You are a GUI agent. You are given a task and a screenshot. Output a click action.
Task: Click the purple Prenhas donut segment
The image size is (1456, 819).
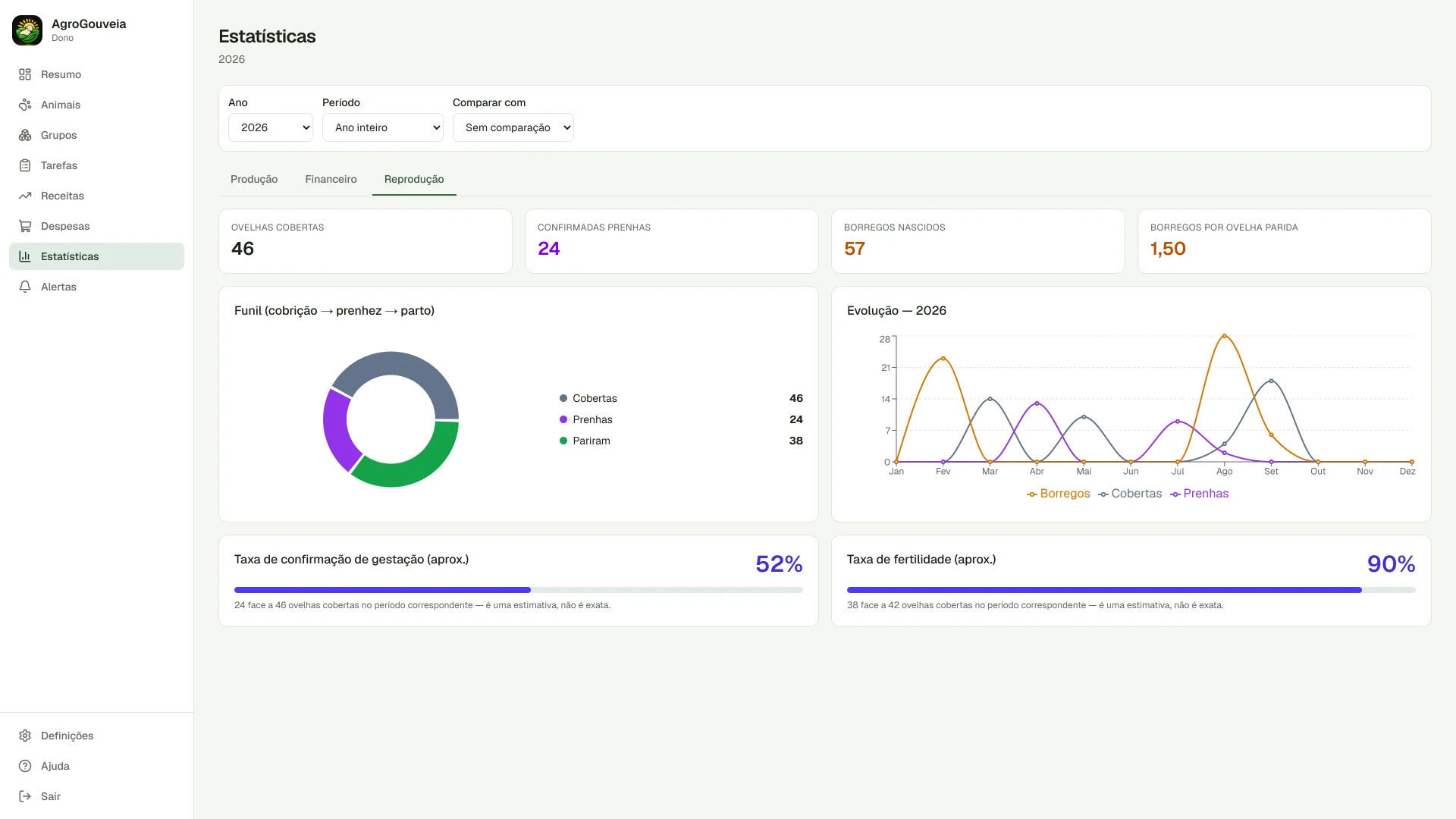(x=336, y=428)
